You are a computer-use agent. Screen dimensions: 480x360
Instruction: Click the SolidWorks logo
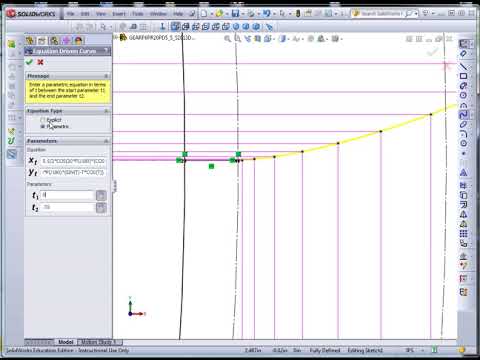click(x=32, y=14)
